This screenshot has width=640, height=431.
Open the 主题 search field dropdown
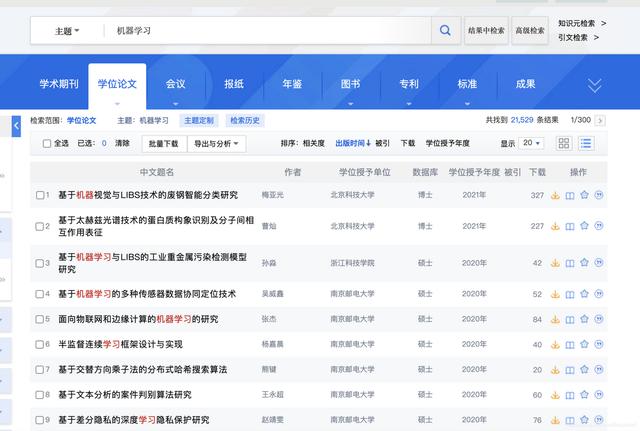[x=67, y=31]
